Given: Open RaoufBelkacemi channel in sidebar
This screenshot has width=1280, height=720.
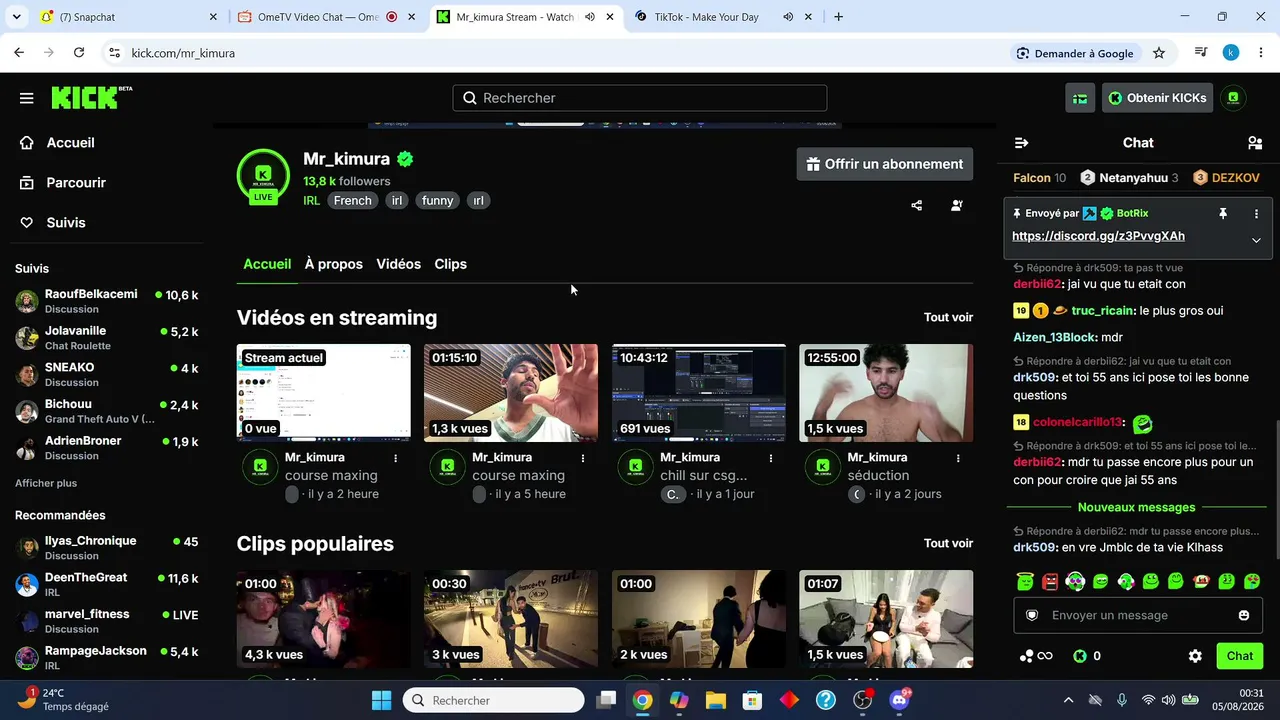Looking at the screenshot, I should tap(106, 301).
